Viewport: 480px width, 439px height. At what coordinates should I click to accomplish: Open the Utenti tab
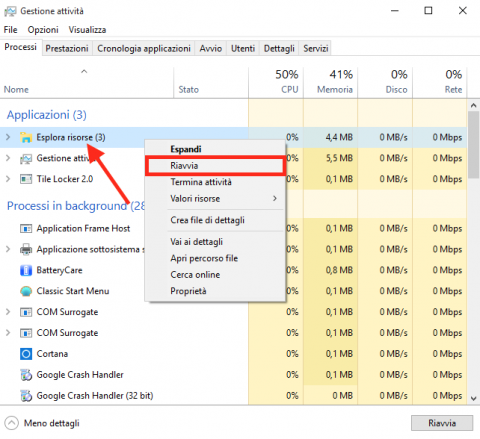point(243,49)
